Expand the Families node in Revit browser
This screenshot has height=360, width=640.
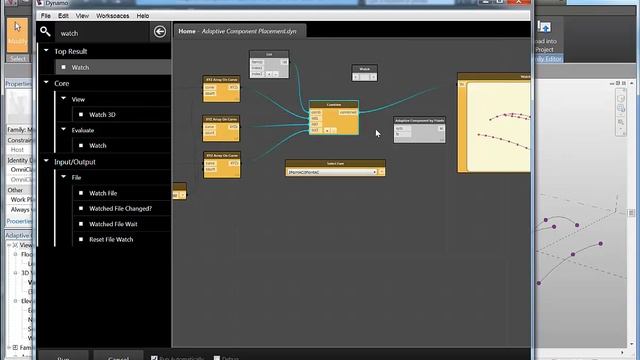click(x=15, y=347)
